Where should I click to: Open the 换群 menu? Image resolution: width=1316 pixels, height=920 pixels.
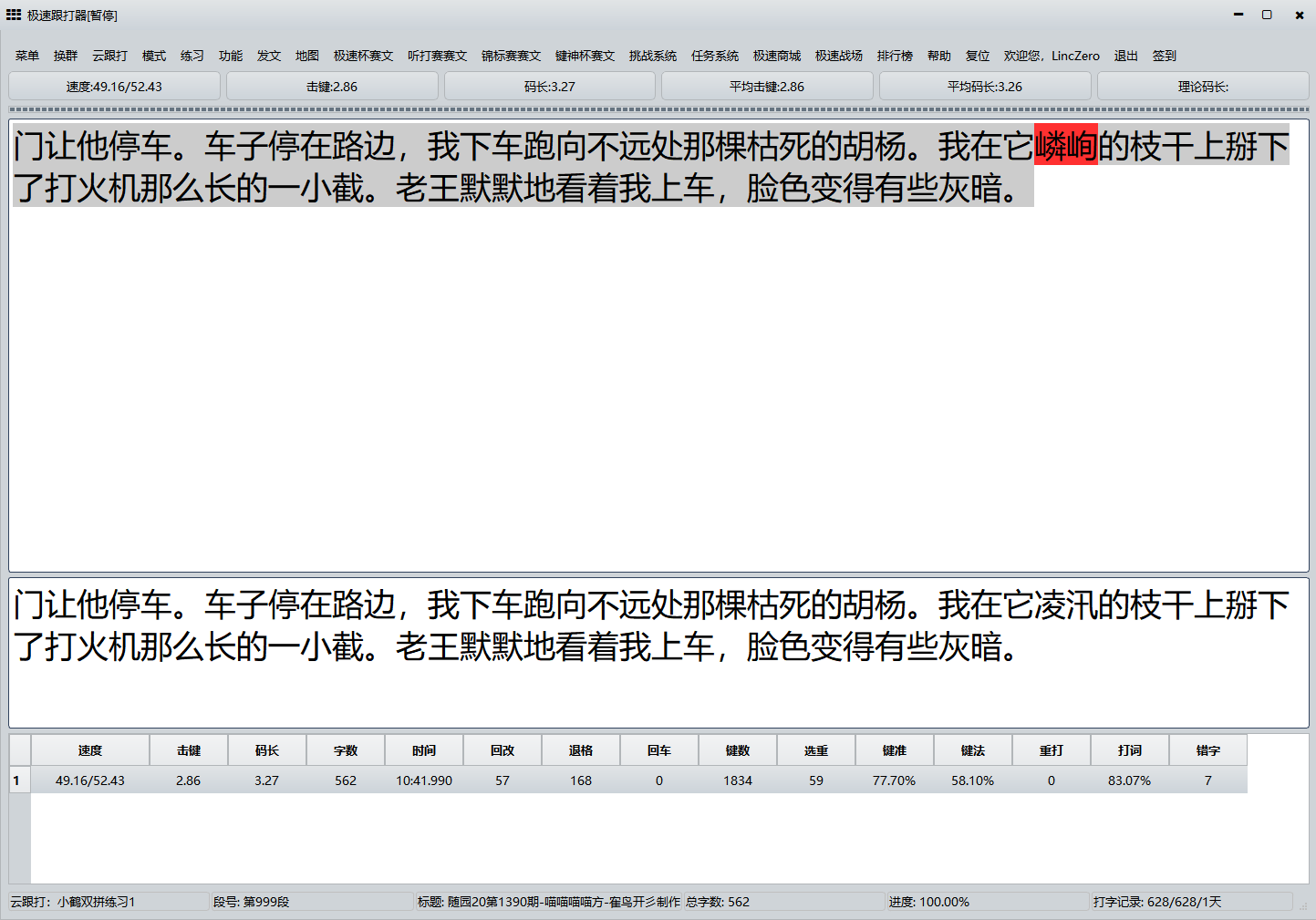click(66, 56)
